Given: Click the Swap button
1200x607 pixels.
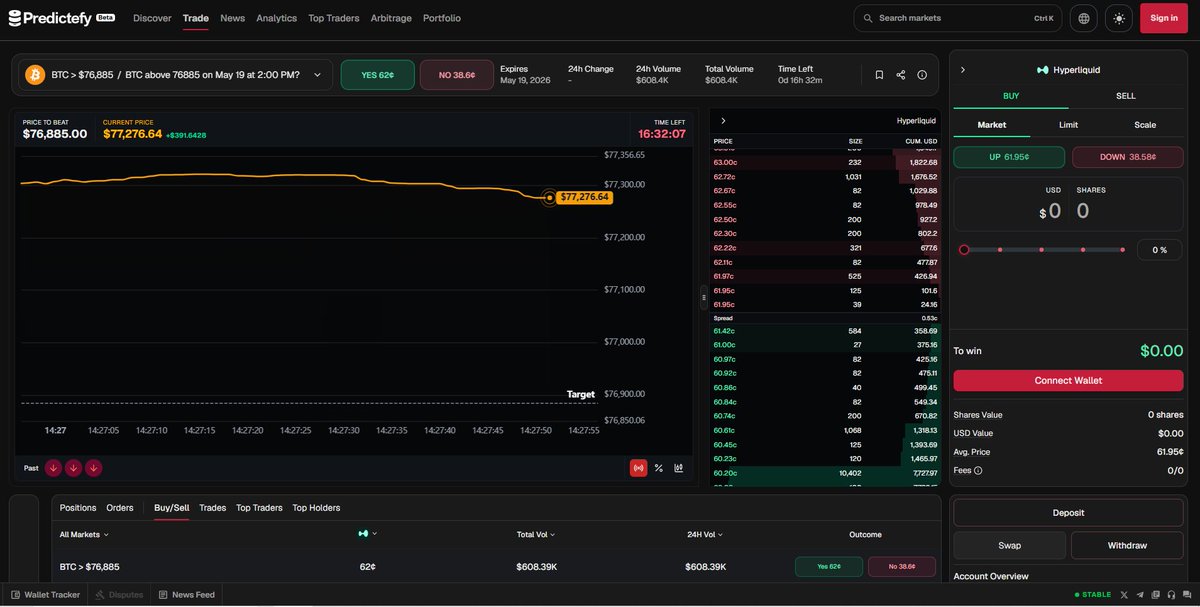Looking at the screenshot, I should click(x=1009, y=545).
